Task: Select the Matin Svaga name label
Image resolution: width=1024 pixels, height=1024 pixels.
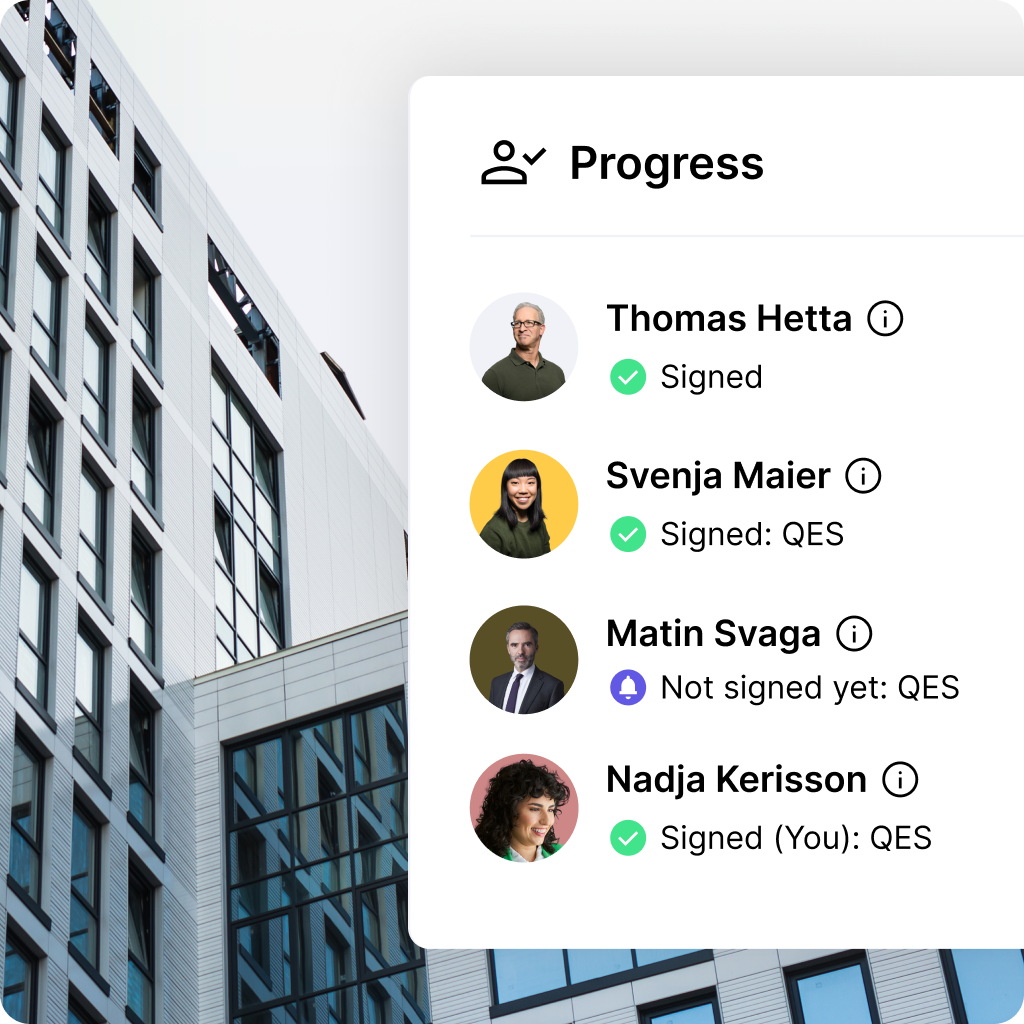Action: pyautogui.click(x=713, y=634)
